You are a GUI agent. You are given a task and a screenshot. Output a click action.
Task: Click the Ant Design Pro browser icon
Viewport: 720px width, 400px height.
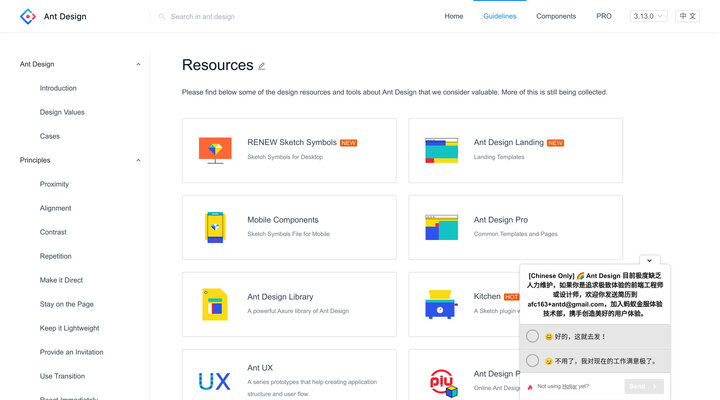point(441,227)
